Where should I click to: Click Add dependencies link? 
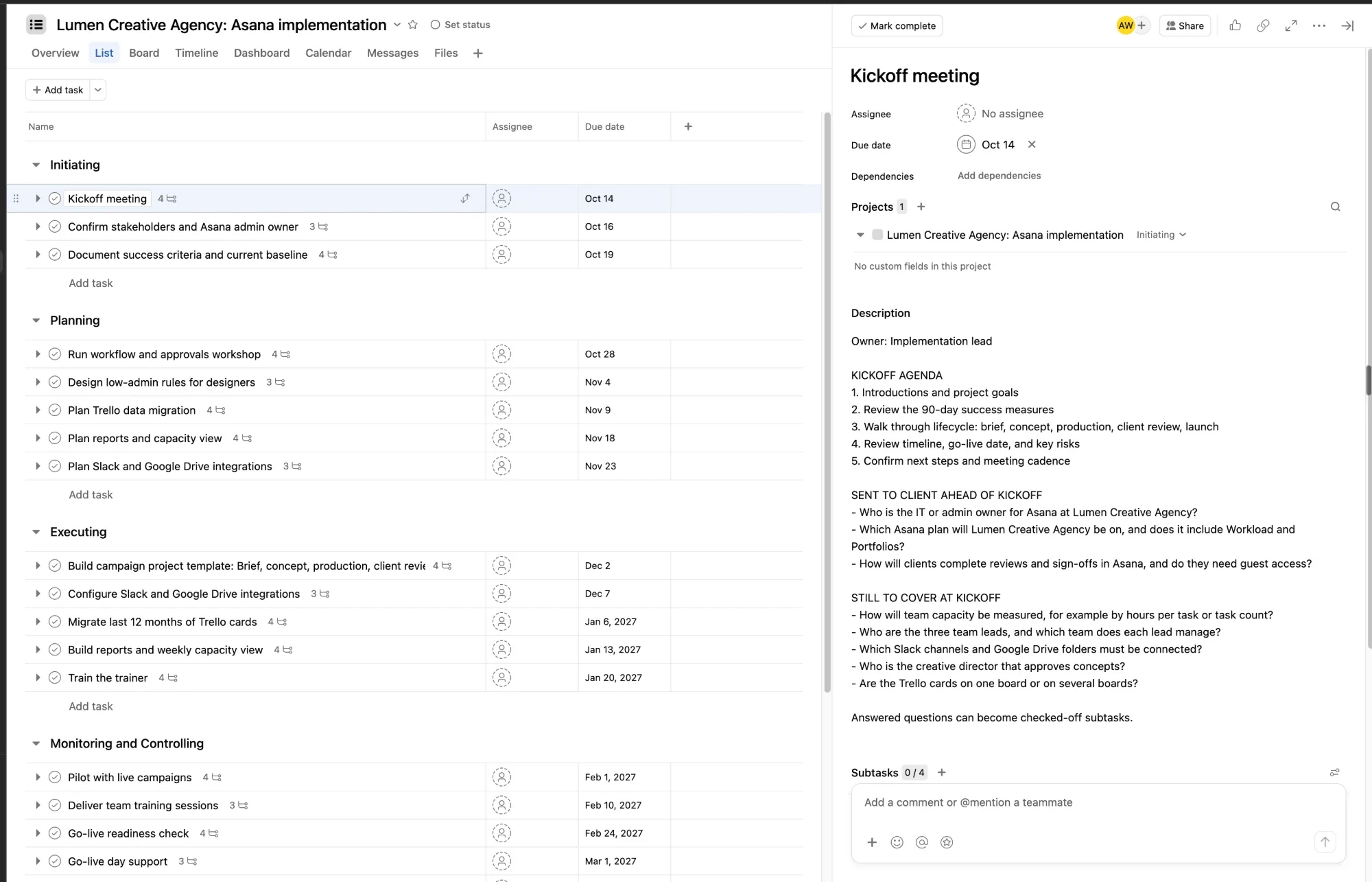[999, 176]
